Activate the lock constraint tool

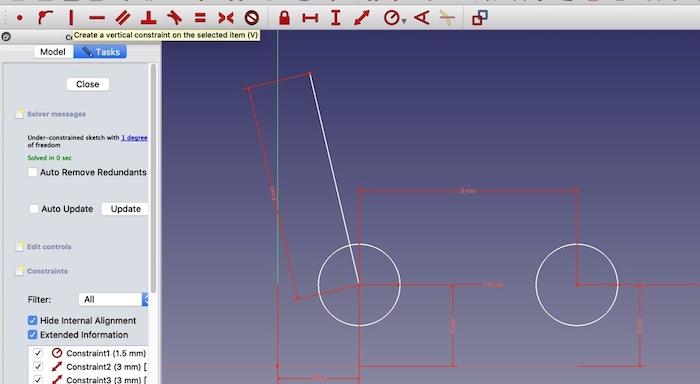pos(284,18)
